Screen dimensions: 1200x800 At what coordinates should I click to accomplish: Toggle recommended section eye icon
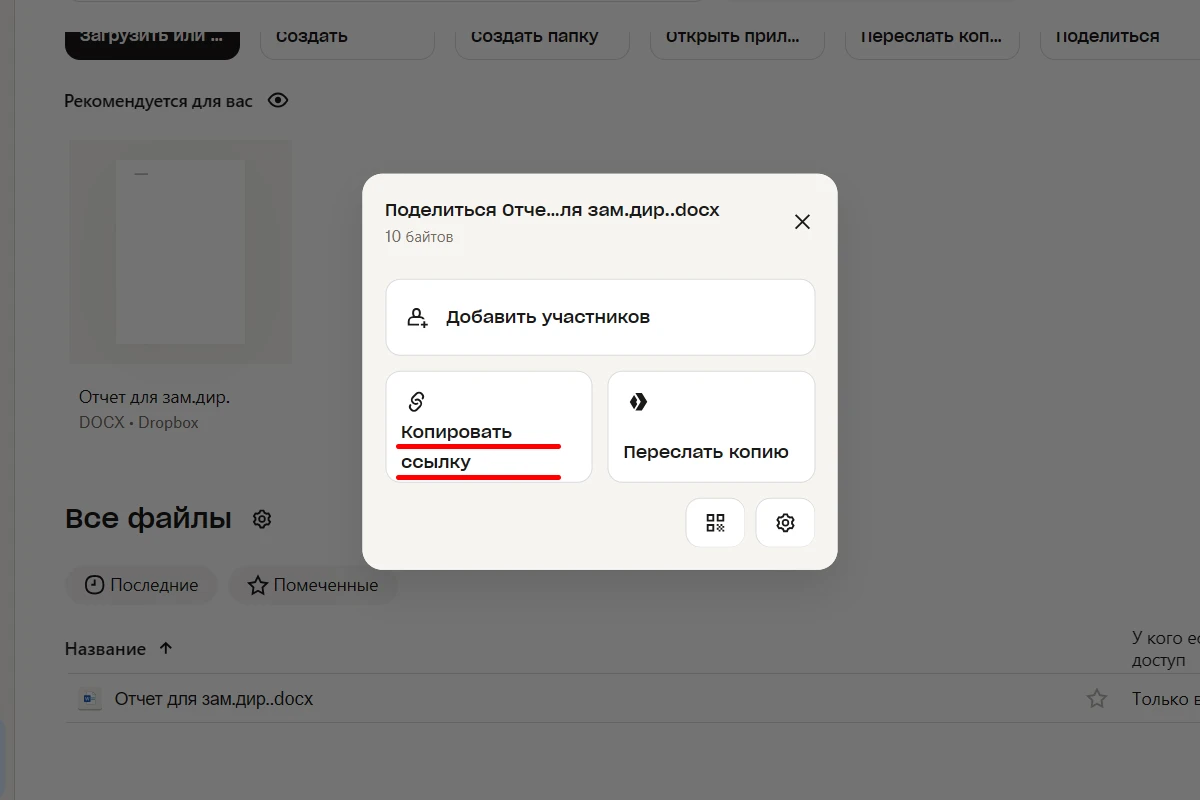coord(278,101)
